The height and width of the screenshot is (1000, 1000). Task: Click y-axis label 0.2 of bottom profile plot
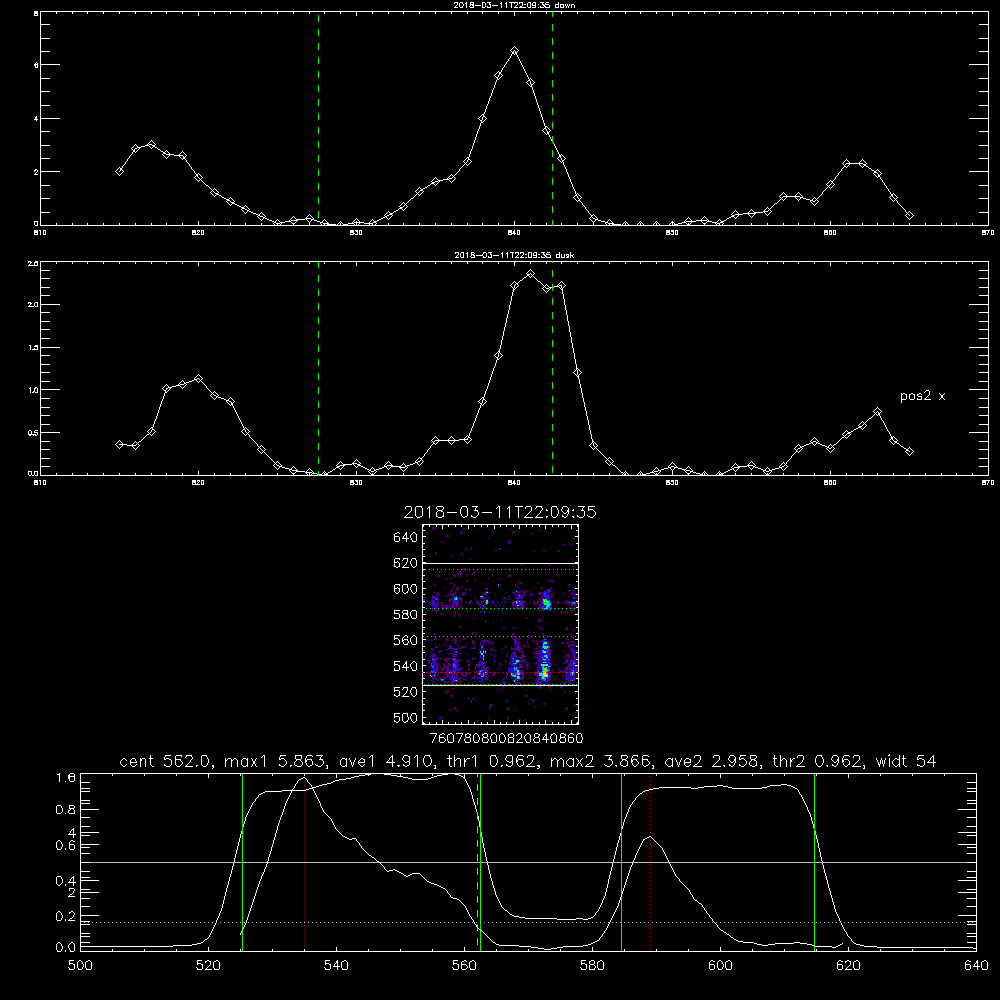click(x=66, y=916)
